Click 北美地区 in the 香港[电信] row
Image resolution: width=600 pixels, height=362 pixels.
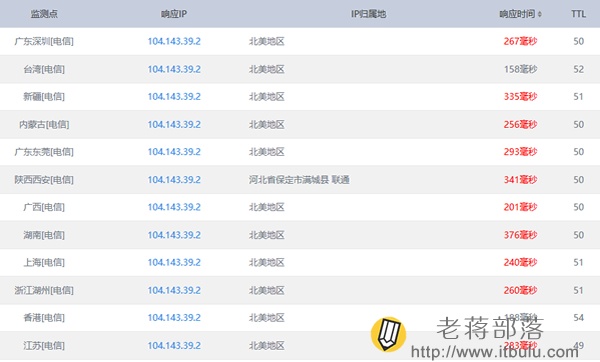(267, 318)
